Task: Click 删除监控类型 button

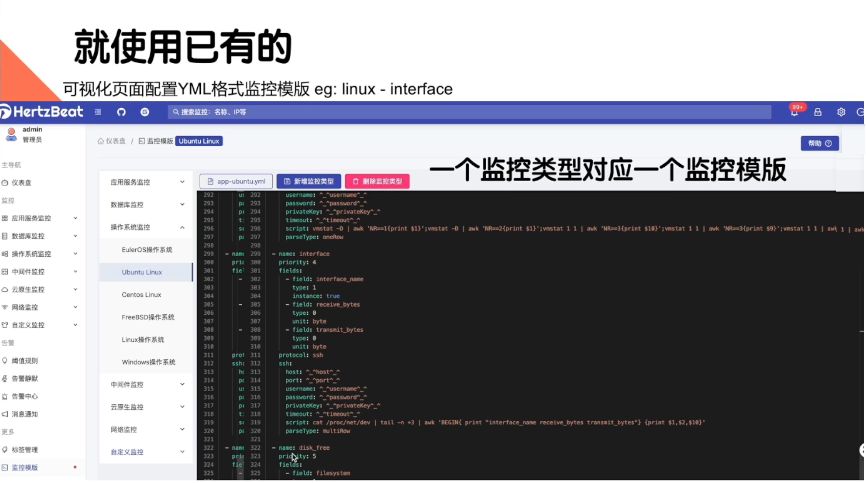Action: click(377, 181)
